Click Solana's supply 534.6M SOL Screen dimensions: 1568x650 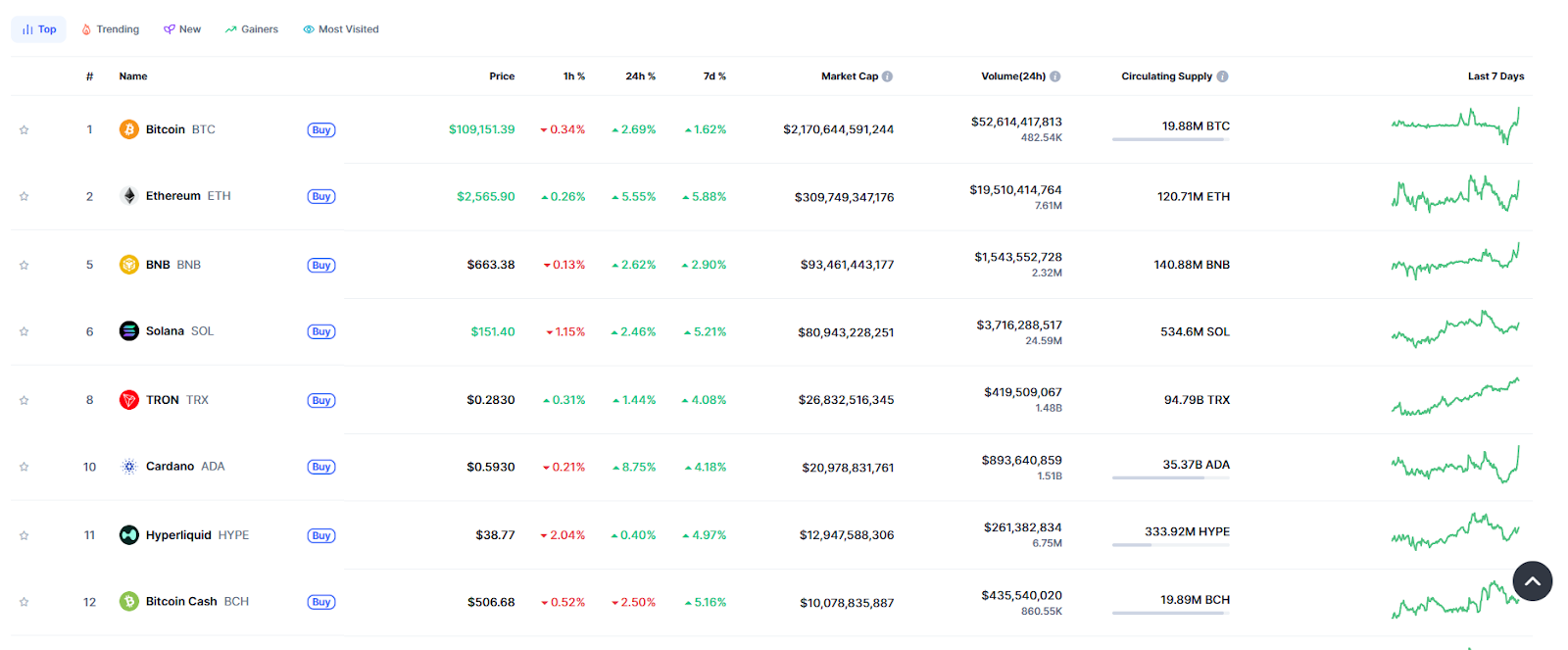coord(1196,332)
